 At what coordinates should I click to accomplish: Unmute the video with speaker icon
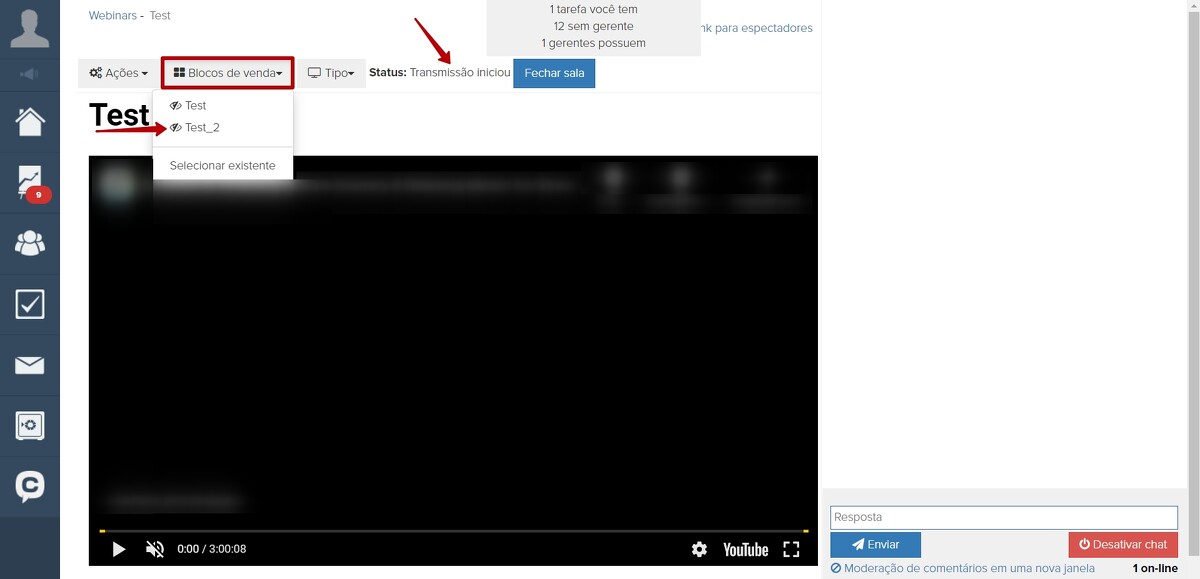point(155,549)
